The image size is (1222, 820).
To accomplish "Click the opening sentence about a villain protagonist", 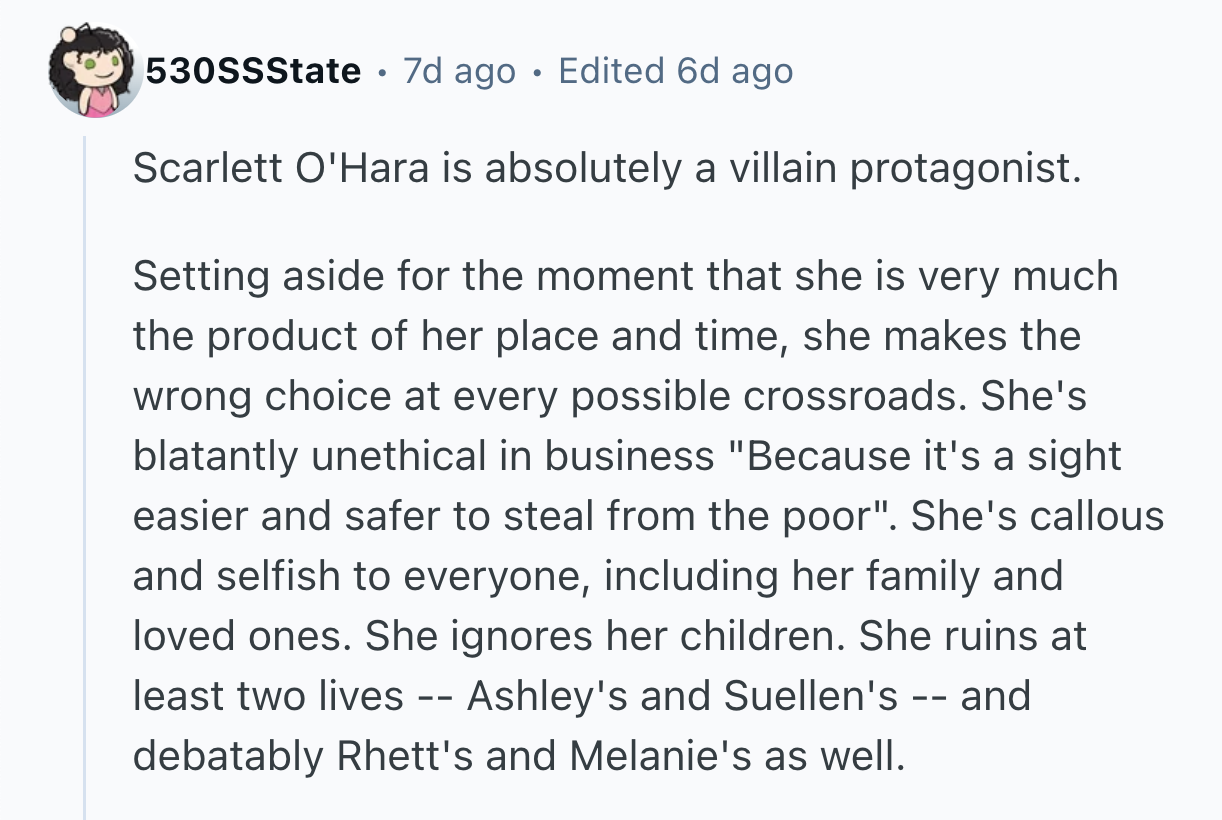I will (x=607, y=169).
